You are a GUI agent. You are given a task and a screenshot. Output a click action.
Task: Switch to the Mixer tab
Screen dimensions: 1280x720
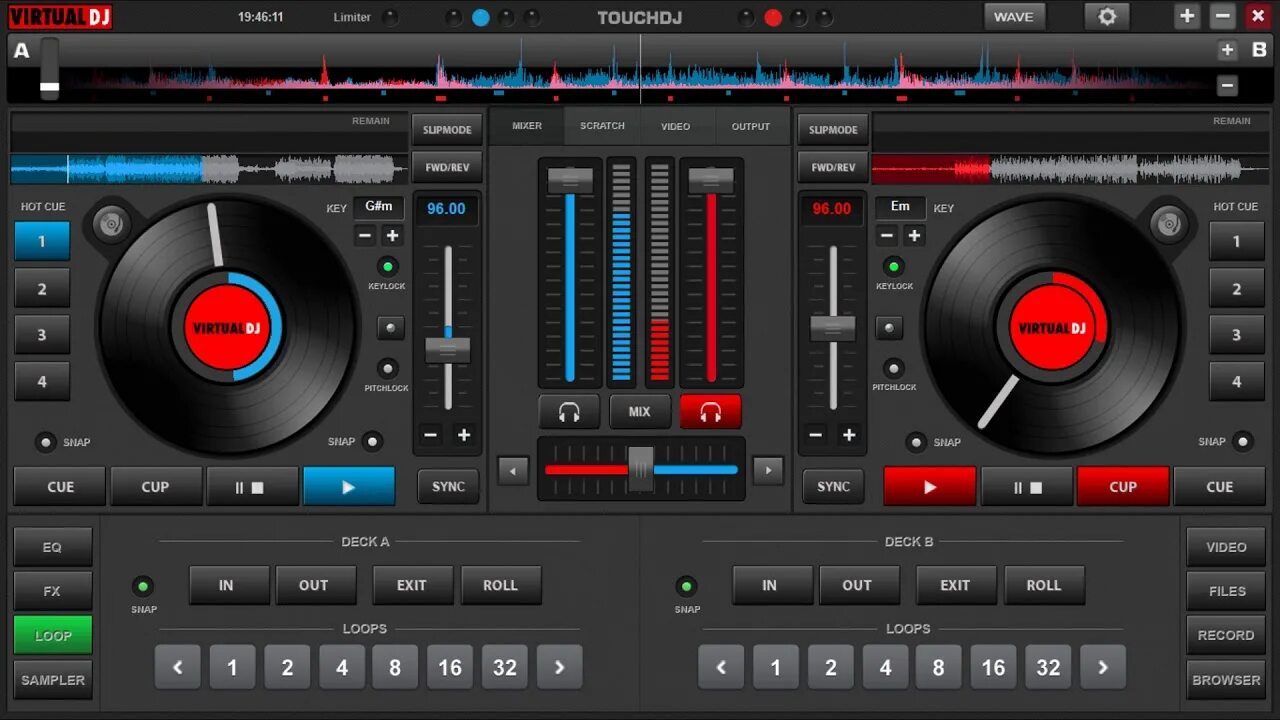527,126
